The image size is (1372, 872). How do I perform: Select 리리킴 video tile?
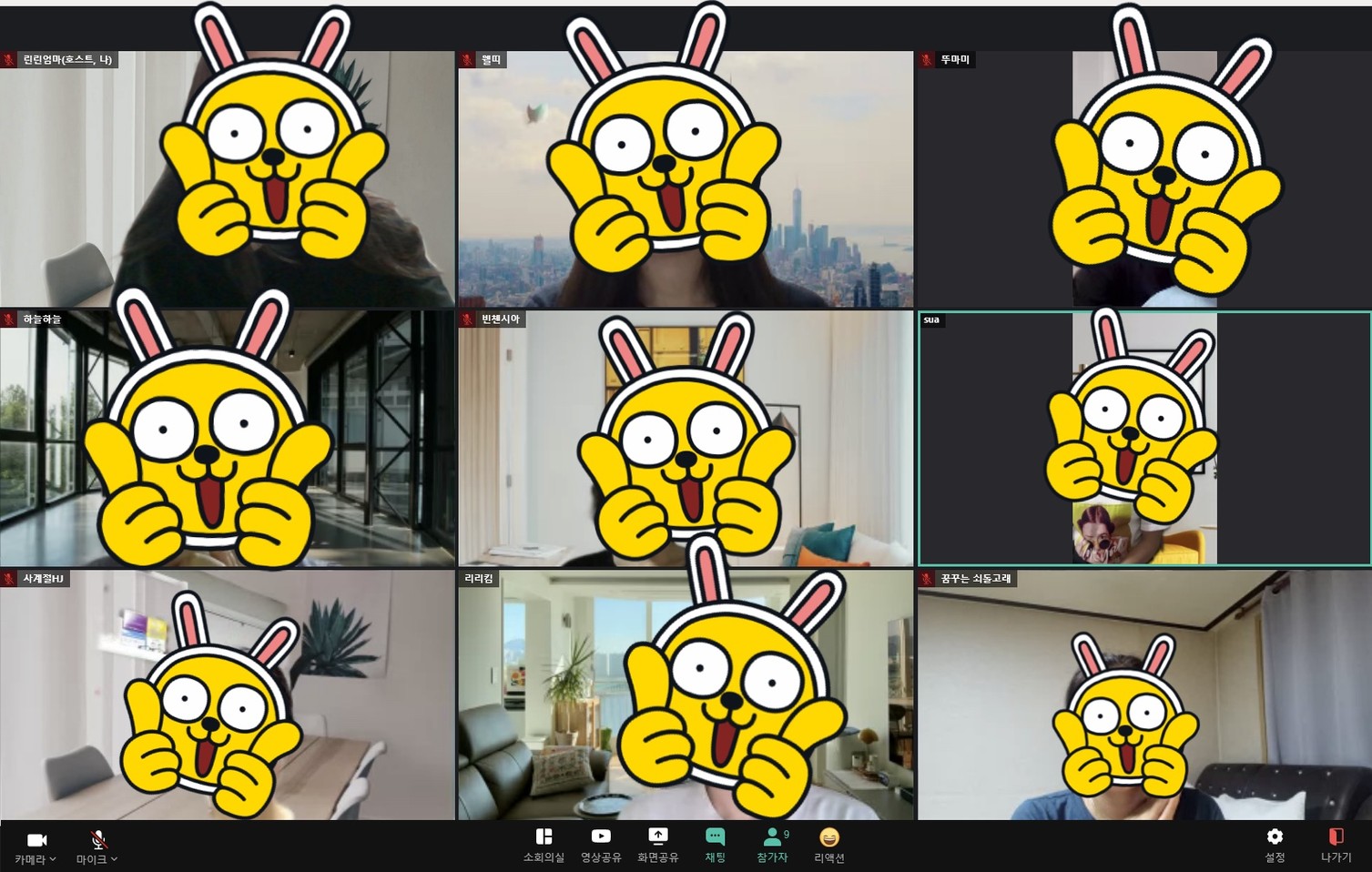coord(686,695)
